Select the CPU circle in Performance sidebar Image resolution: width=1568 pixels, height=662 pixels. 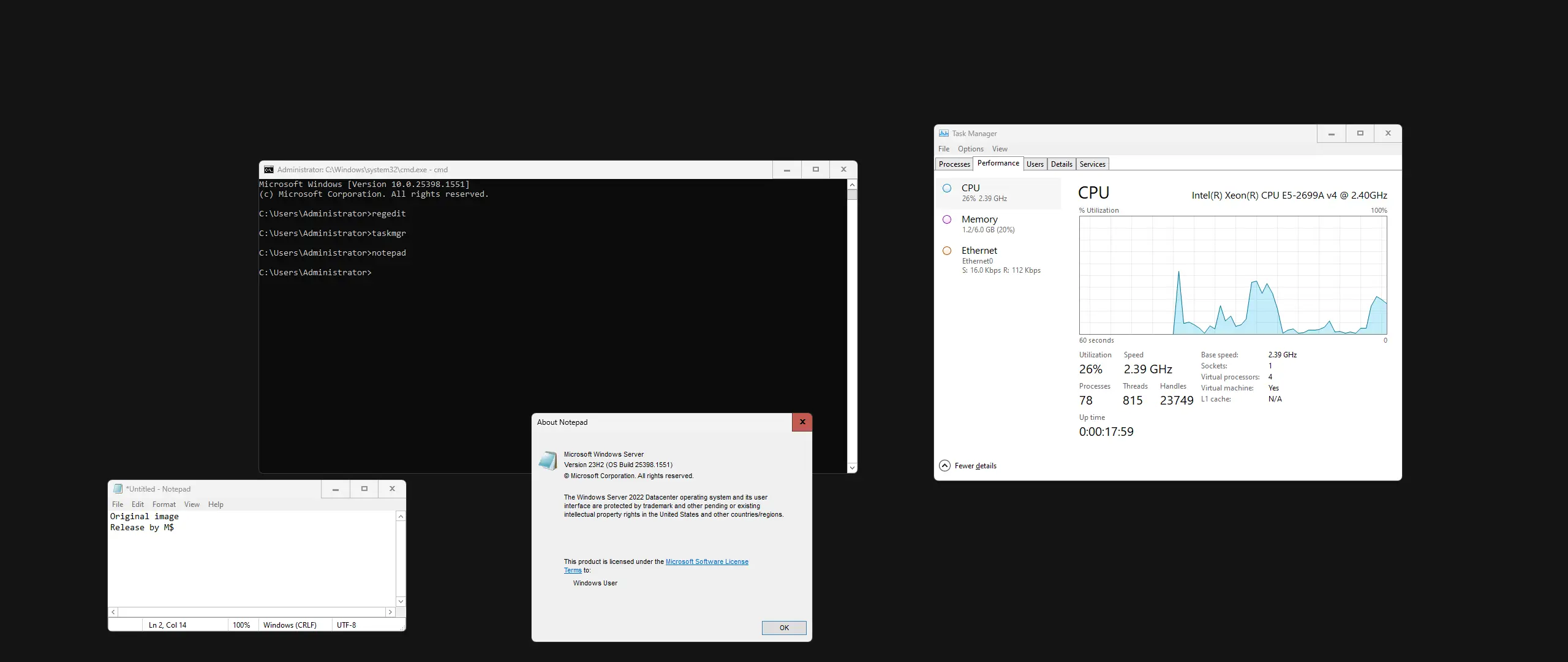pos(947,188)
